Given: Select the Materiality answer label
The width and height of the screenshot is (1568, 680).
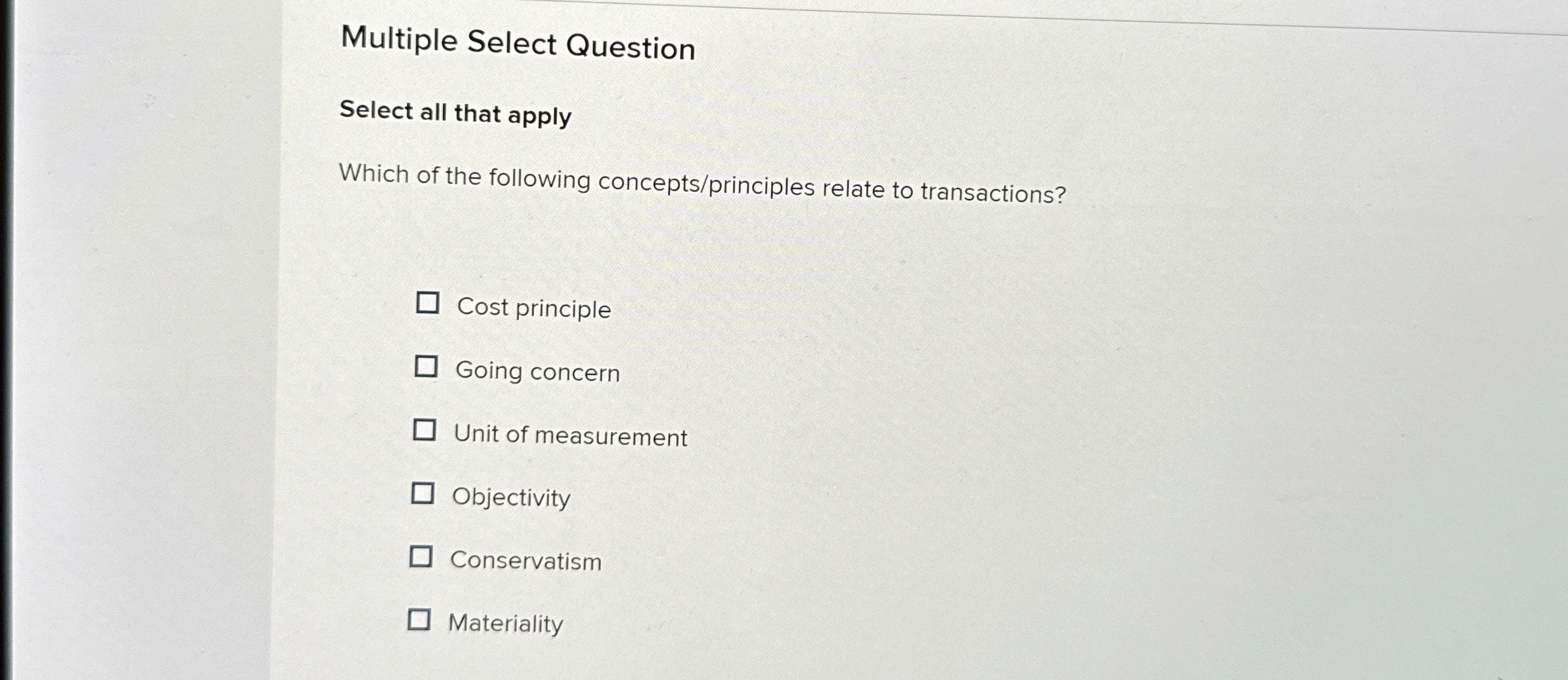Looking at the screenshot, I should [x=504, y=622].
